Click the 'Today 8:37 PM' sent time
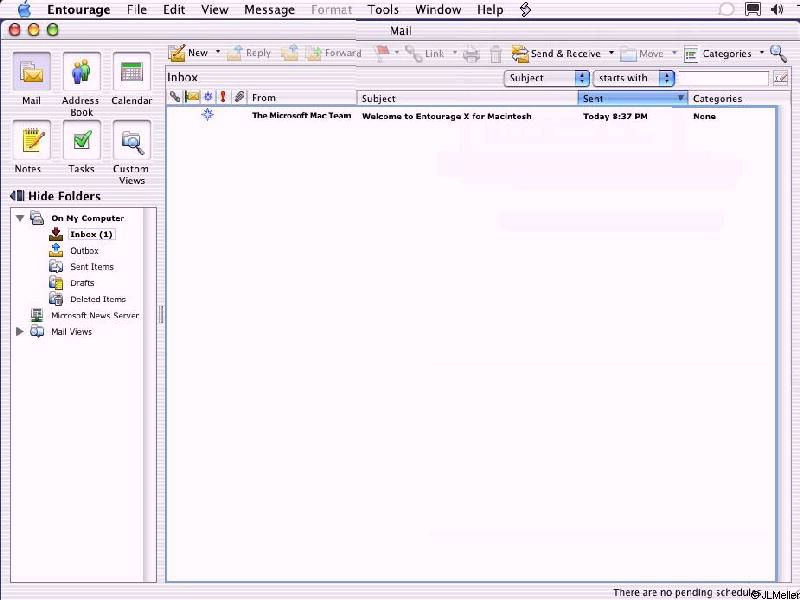The height and width of the screenshot is (600, 800). pyautogui.click(x=615, y=116)
